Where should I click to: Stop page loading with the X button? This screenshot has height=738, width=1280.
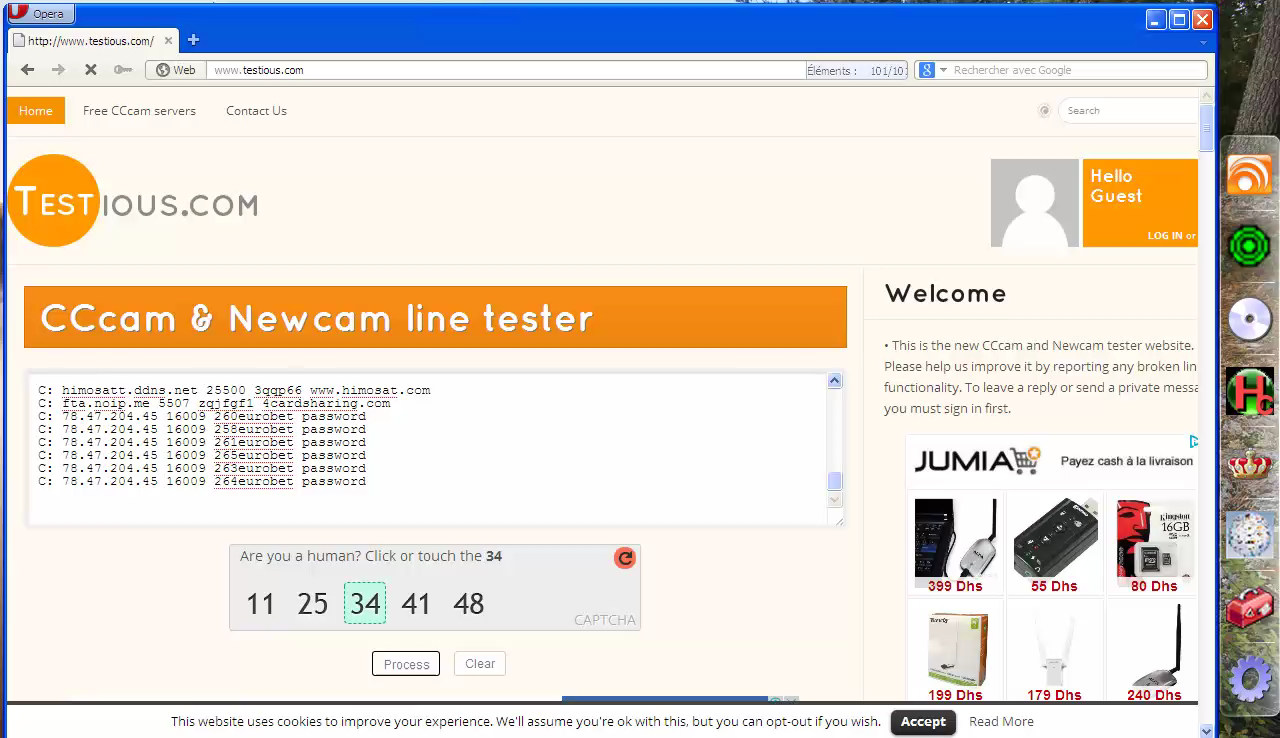pos(90,70)
